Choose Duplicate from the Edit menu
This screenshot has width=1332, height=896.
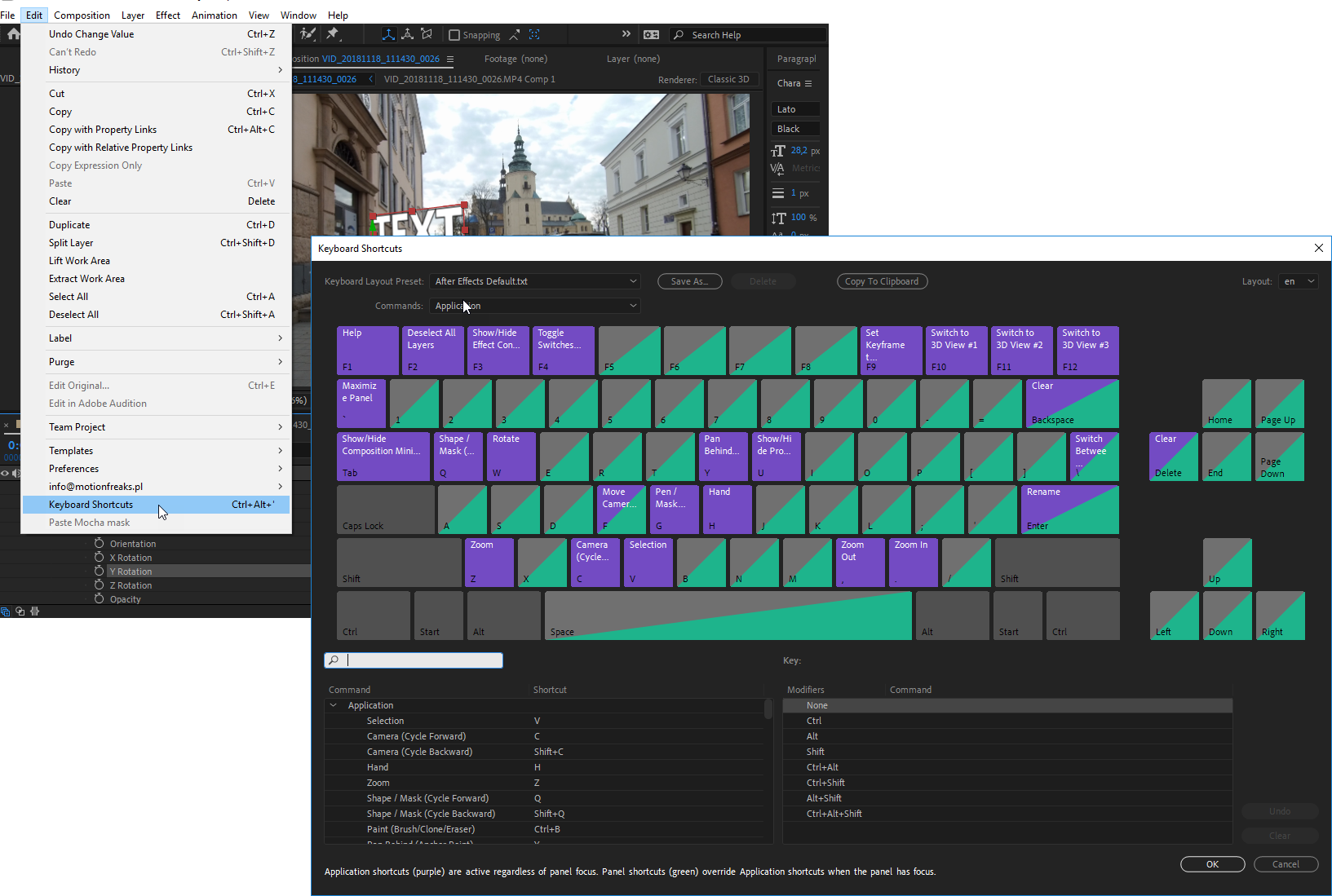[70, 225]
